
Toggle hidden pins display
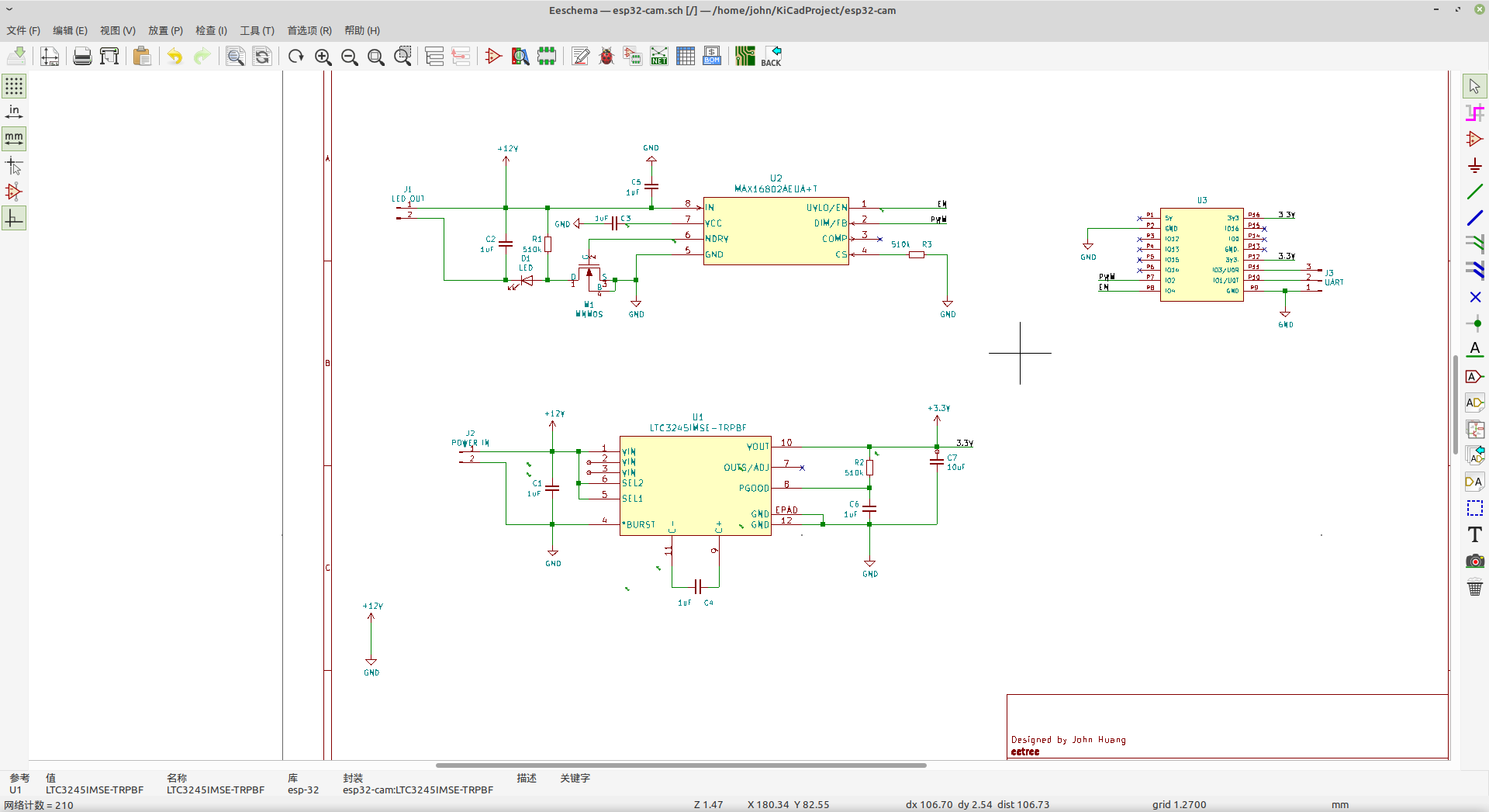pyautogui.click(x=14, y=192)
